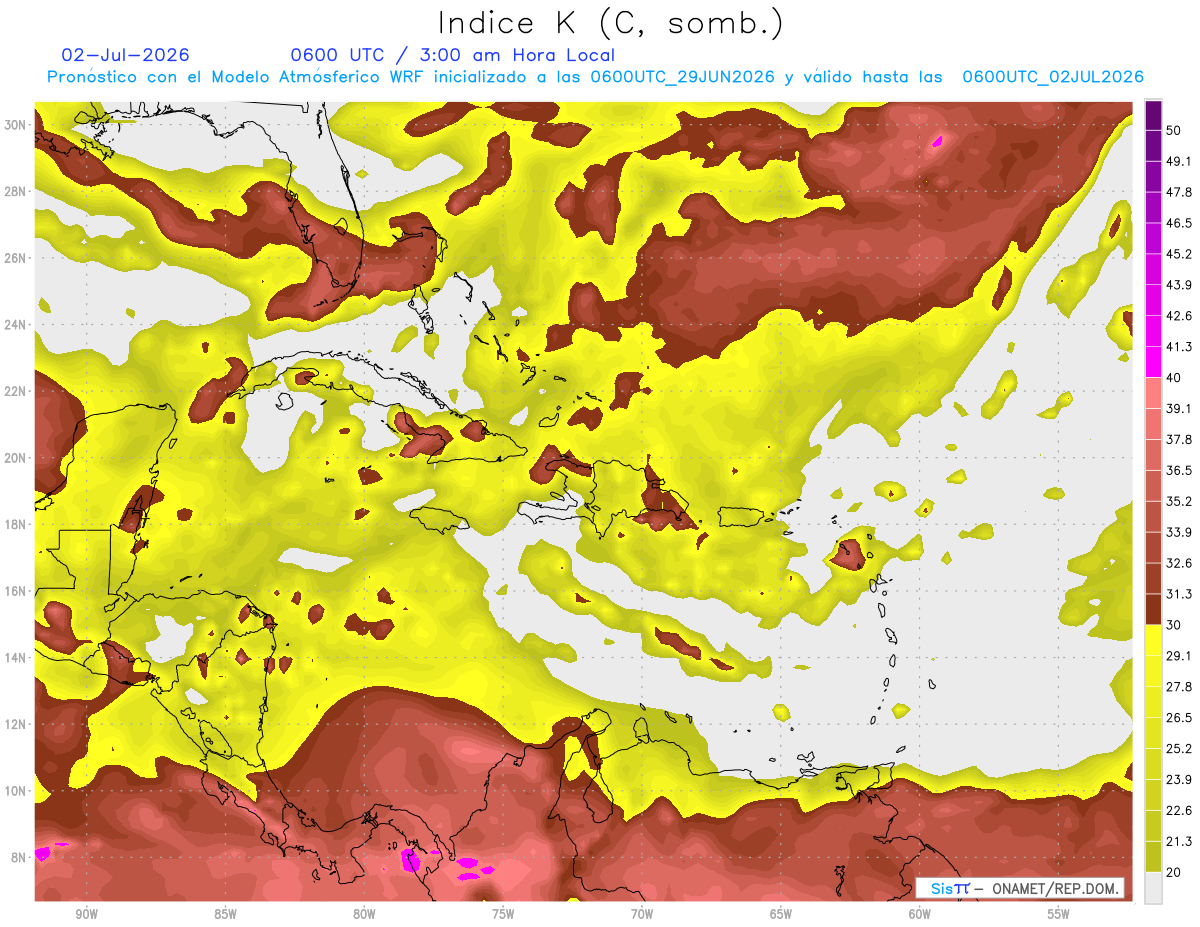
Task: Click the colorbar value '42.6'
Action: click(x=1178, y=316)
